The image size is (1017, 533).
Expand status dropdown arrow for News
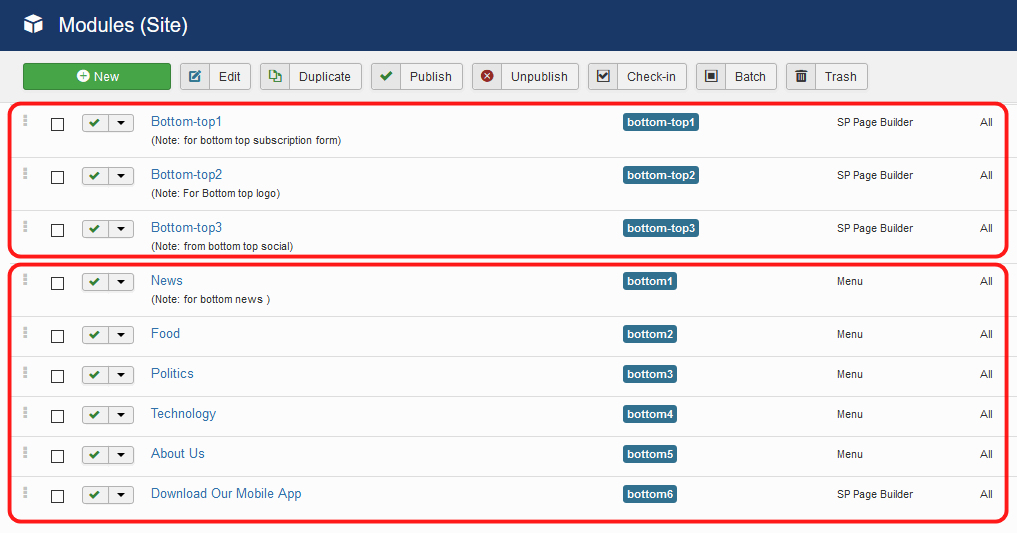pyautogui.click(x=121, y=283)
